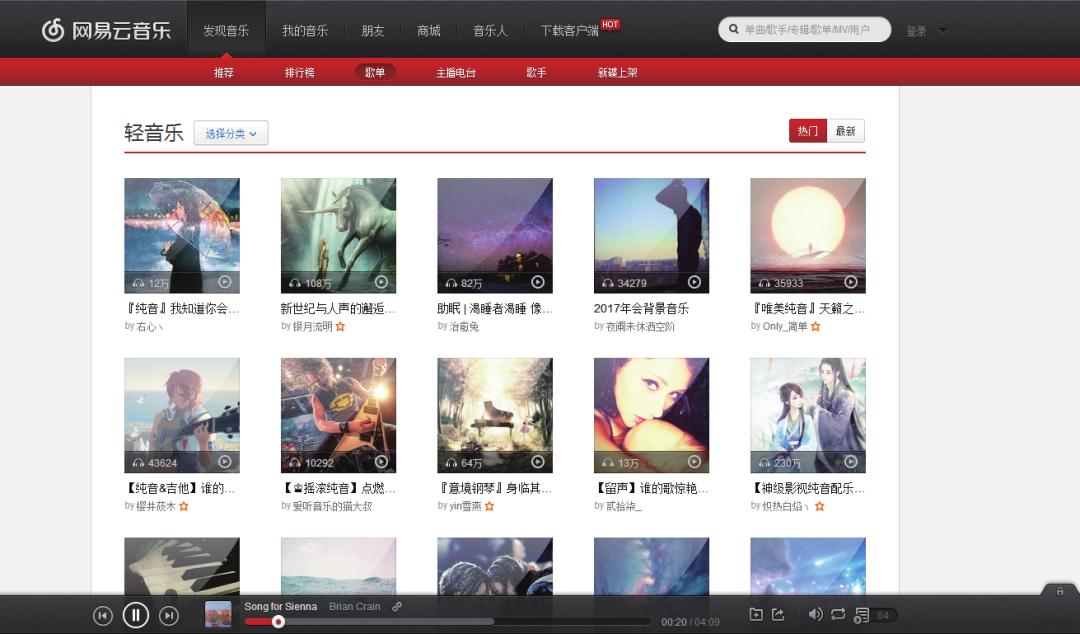Pause the currently playing song

tap(136, 615)
